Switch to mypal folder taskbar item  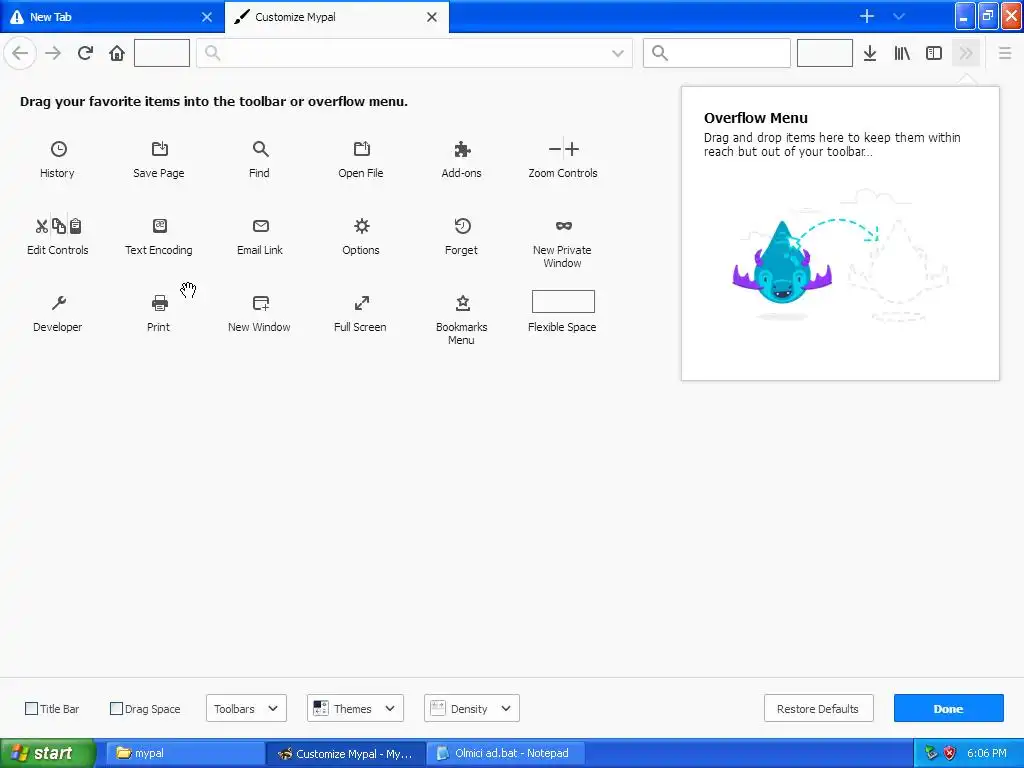point(185,754)
